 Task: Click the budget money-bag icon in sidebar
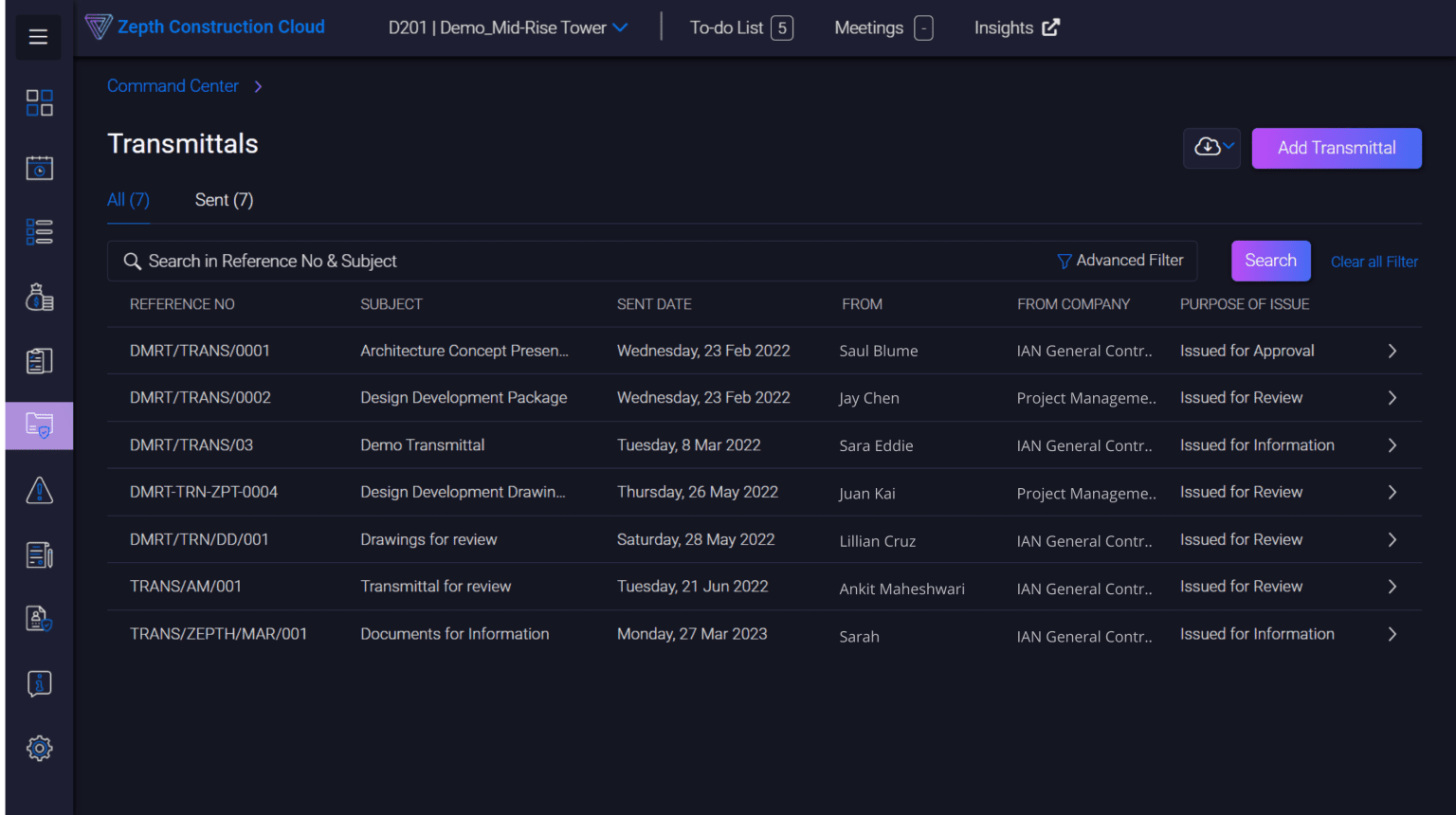click(39, 297)
